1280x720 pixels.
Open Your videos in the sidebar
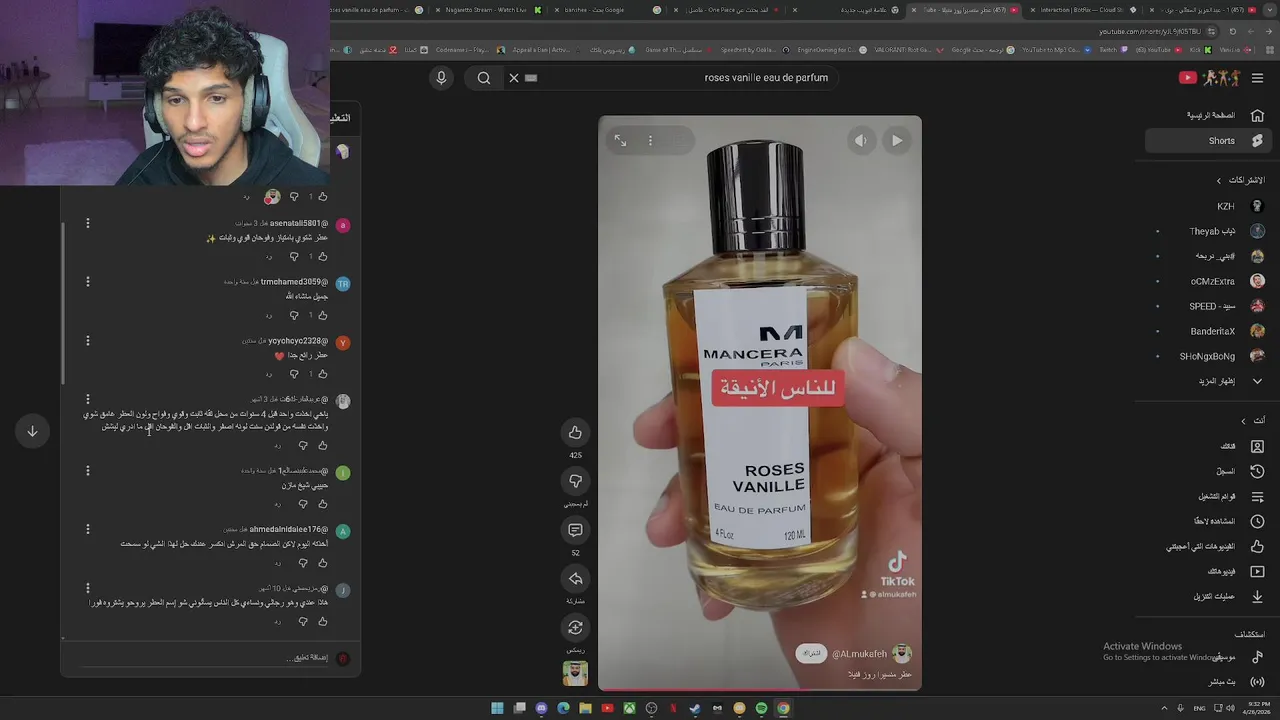click(x=1209, y=571)
